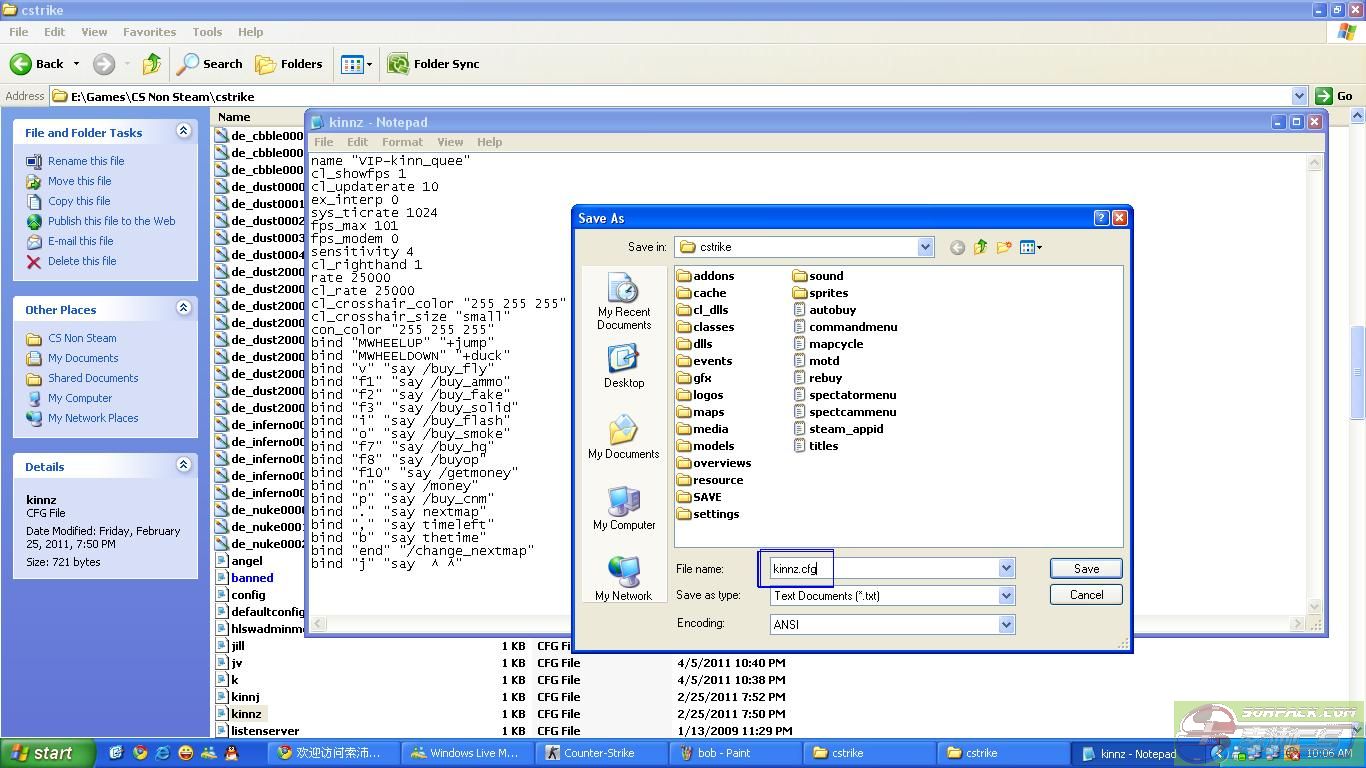
Task: Open the Tools menu in Explorer
Action: [207, 32]
